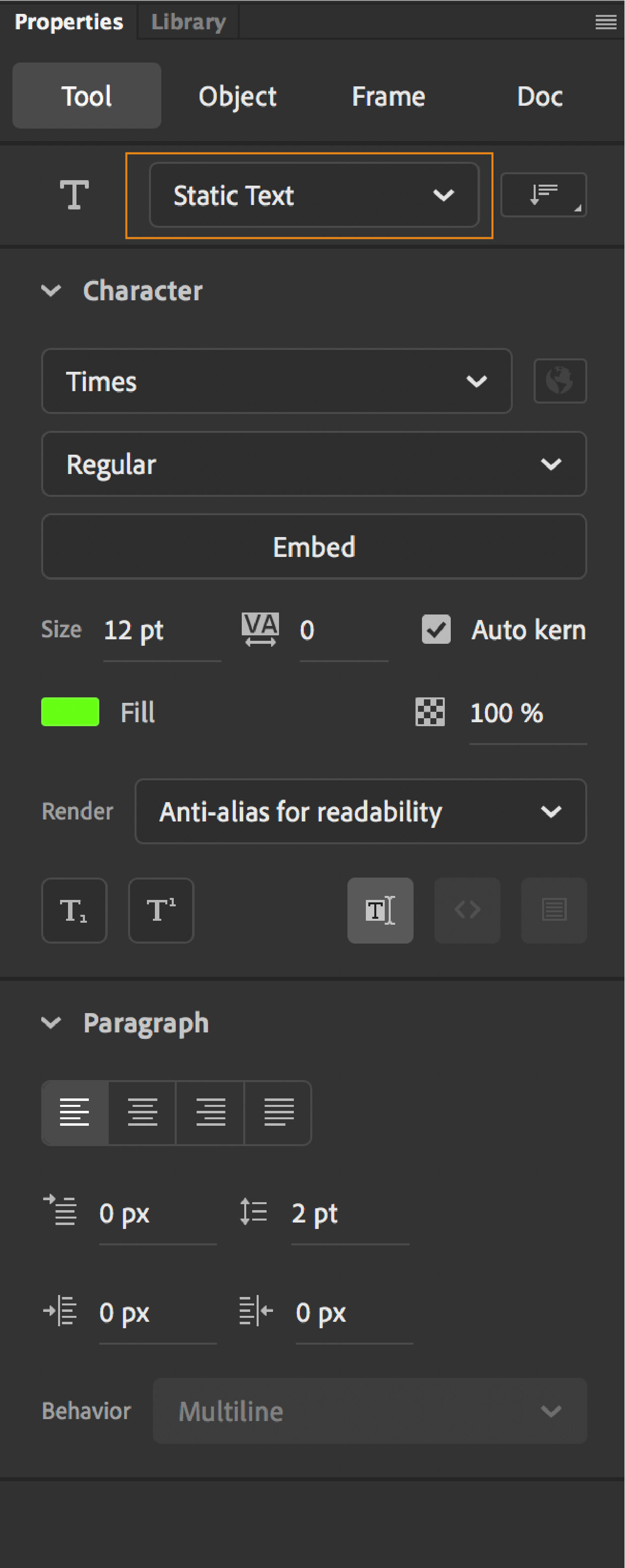625x1568 pixels.
Task: Open the text orientation options
Action: point(543,195)
